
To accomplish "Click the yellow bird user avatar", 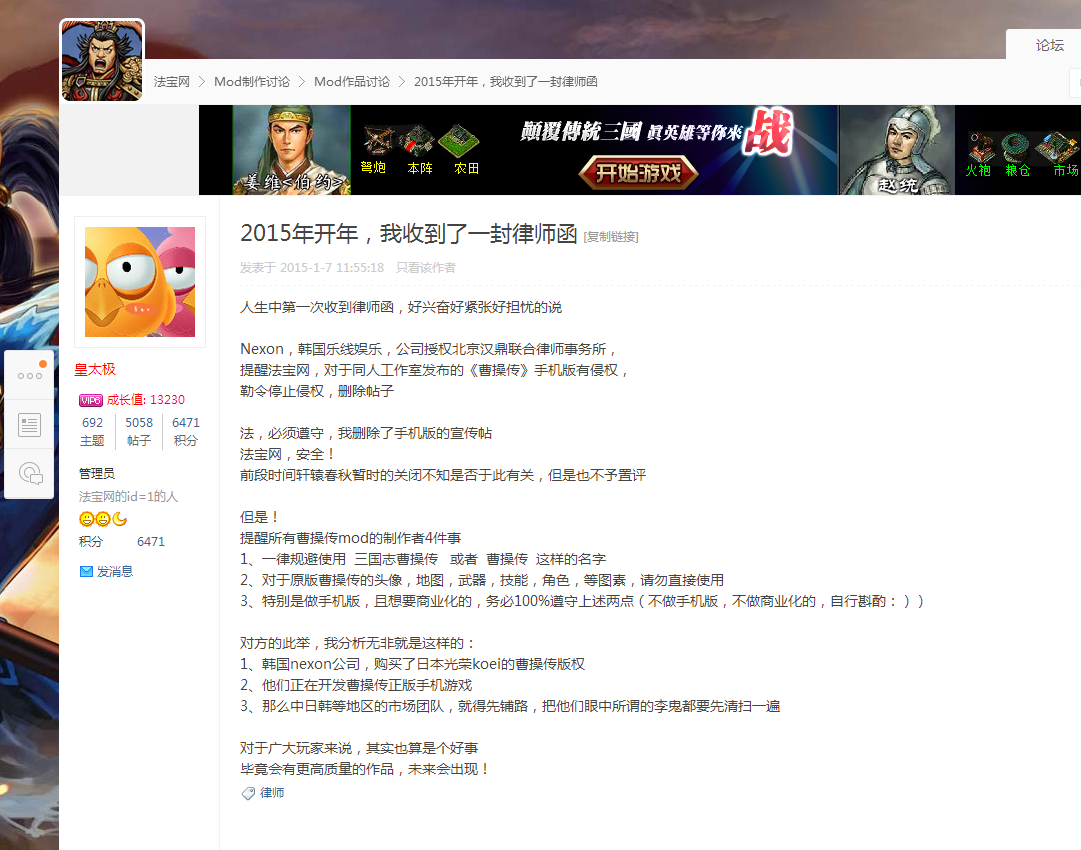I will pyautogui.click(x=140, y=282).
